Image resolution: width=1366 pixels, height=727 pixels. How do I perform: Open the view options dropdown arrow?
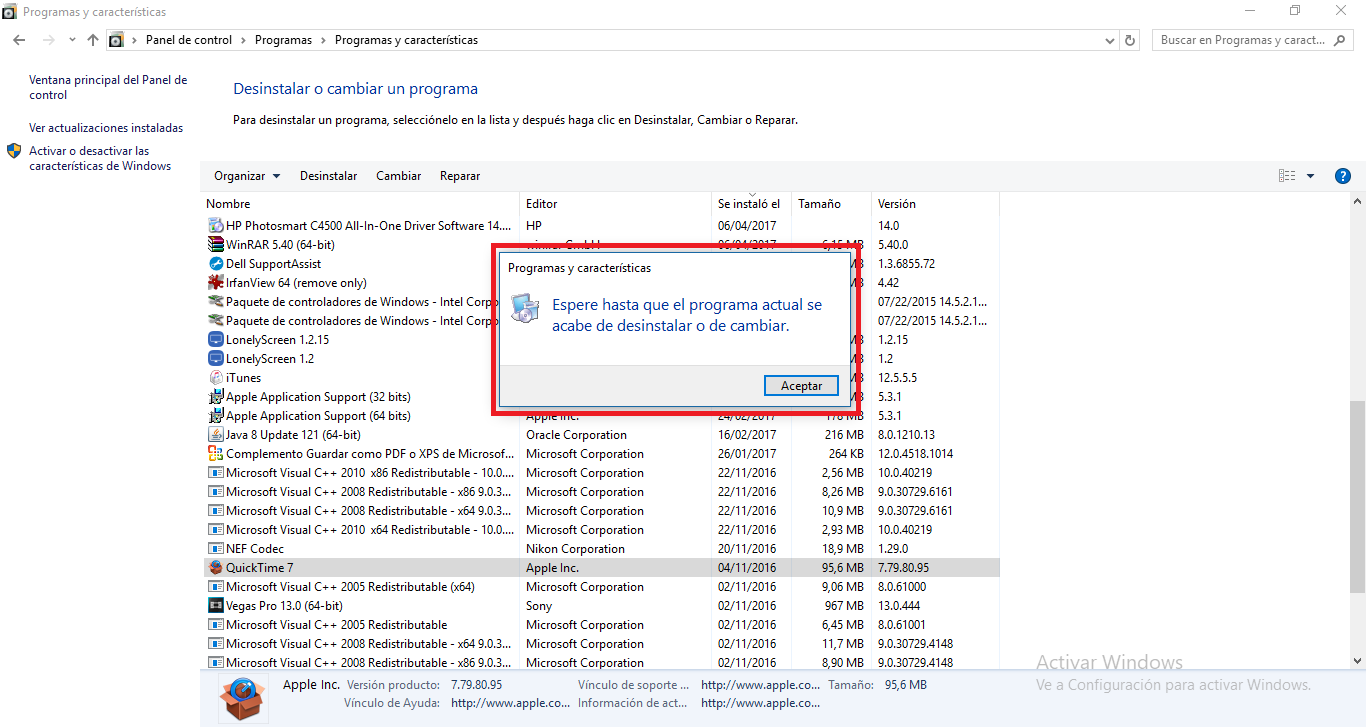click(x=1311, y=176)
